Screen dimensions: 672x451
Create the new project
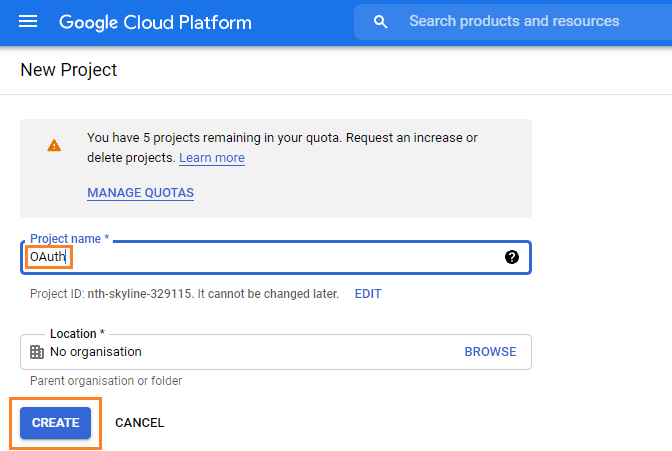(x=55, y=423)
